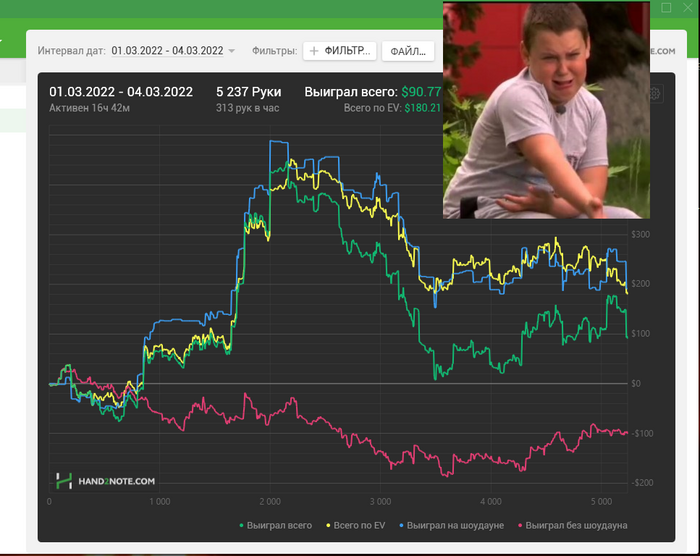Click the pink dot legend marker

520,526
